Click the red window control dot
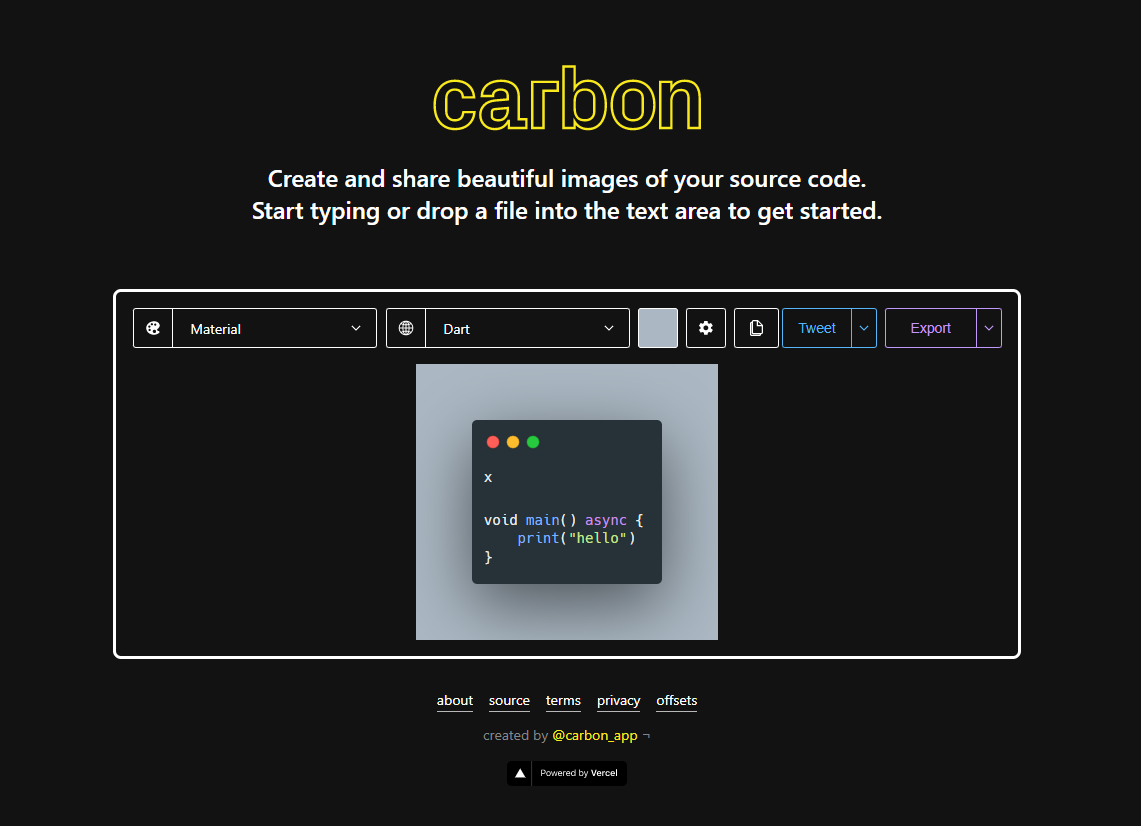Screen dimensions: 1141x826 (493, 442)
